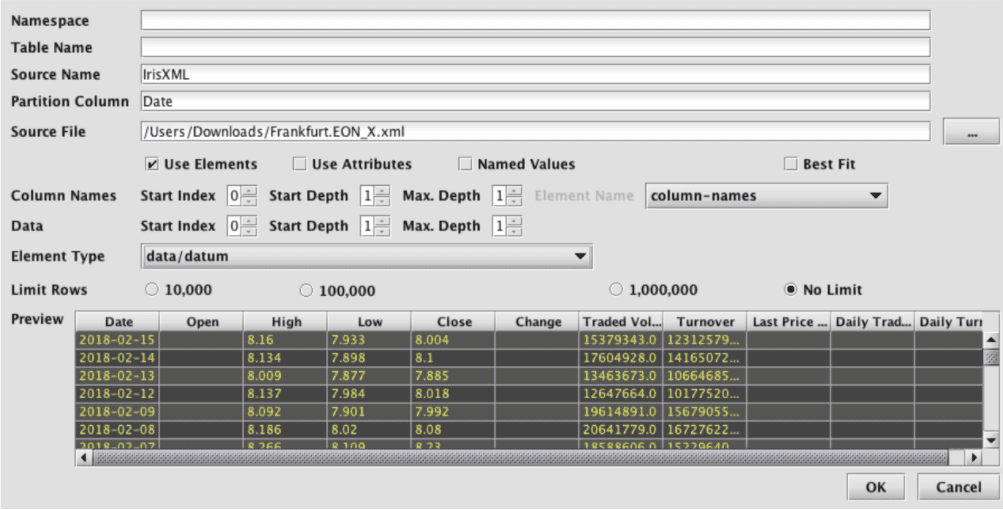Image resolution: width=1003 pixels, height=510 pixels.
Task: Open the Element Name column-names dropdown
Action: (x=767, y=196)
